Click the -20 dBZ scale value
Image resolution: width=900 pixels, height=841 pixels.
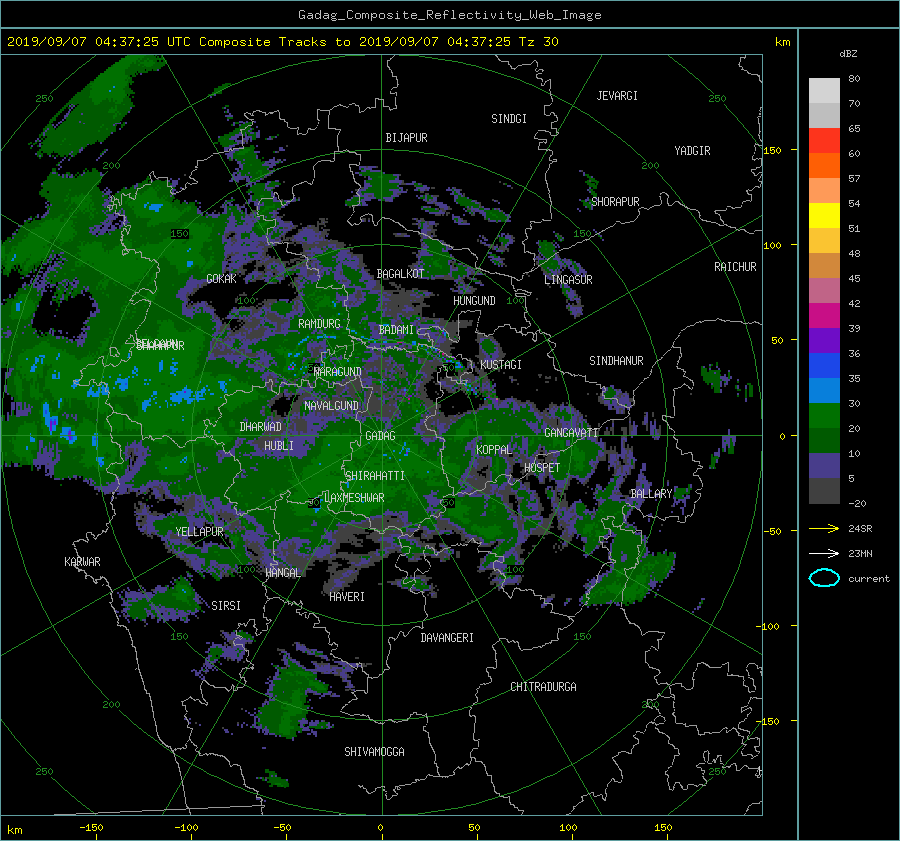click(857, 503)
